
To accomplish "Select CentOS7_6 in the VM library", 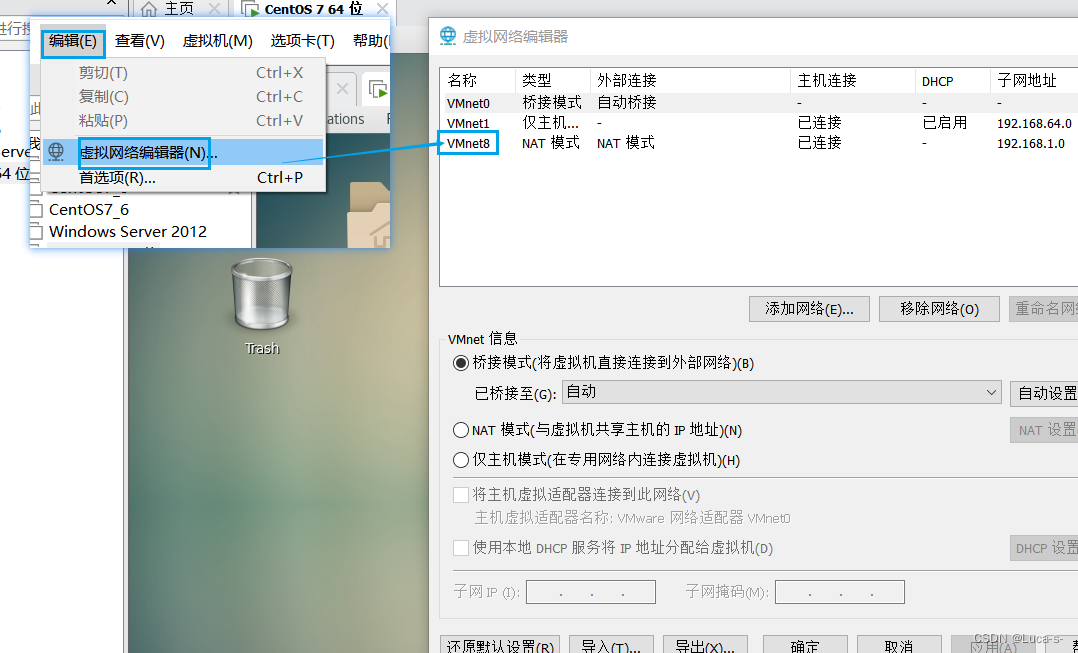I will point(89,210).
